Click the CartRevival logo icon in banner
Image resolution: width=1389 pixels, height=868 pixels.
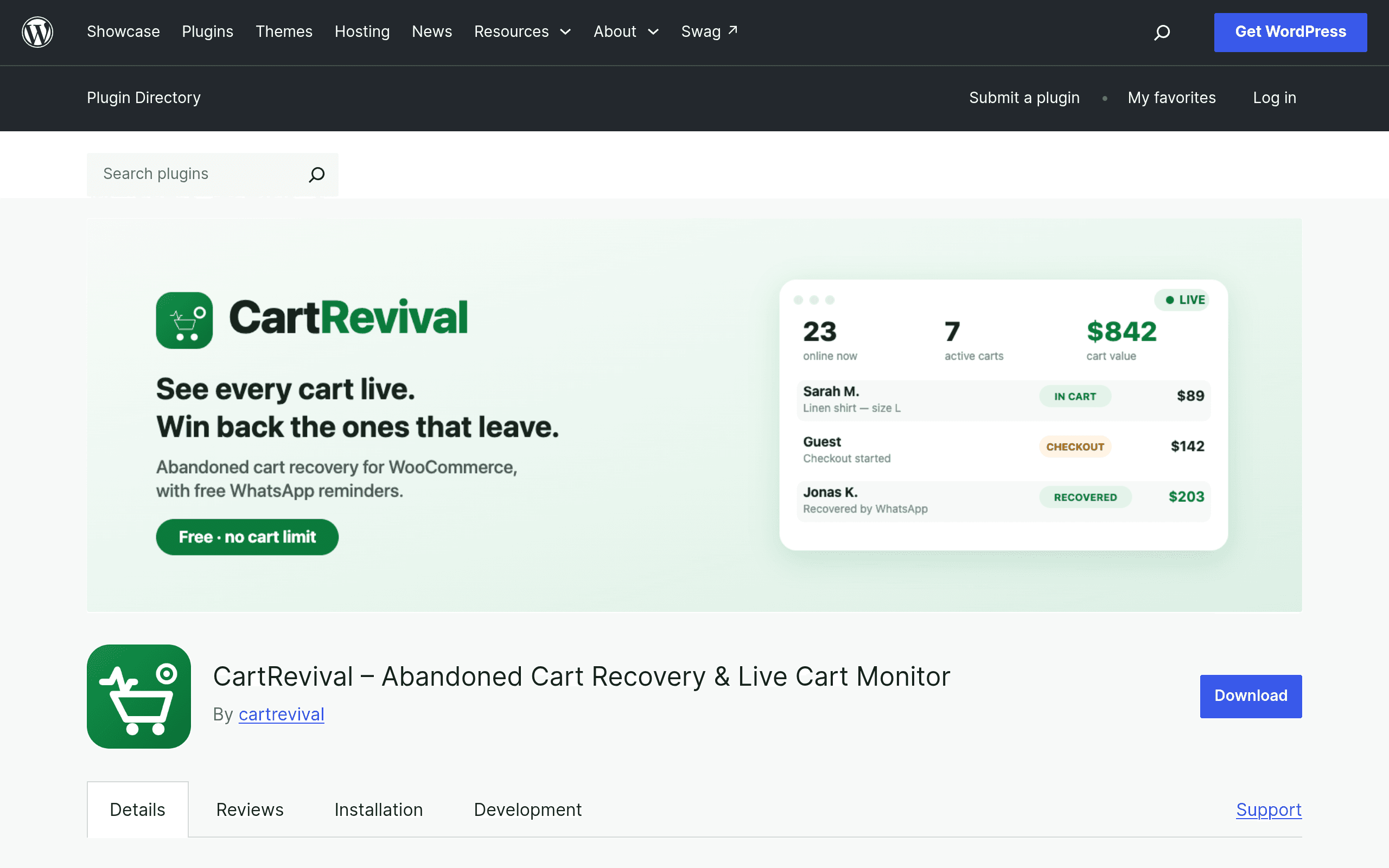184,320
